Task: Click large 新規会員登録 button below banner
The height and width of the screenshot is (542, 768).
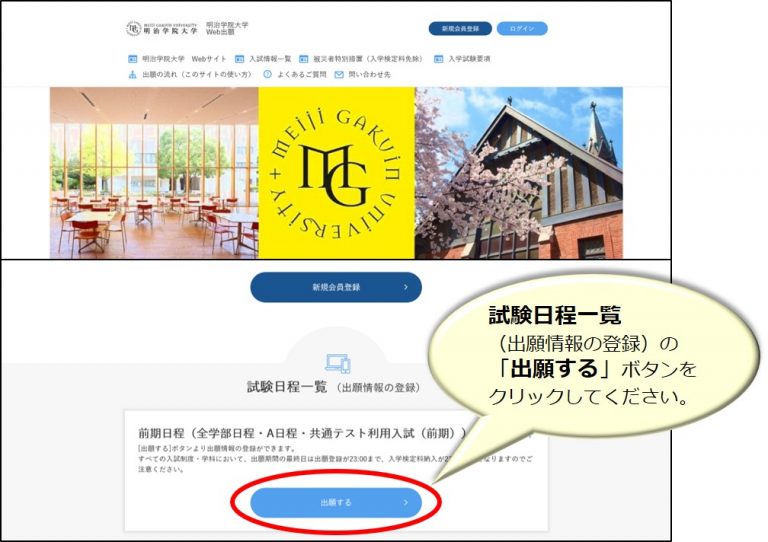Action: point(336,287)
